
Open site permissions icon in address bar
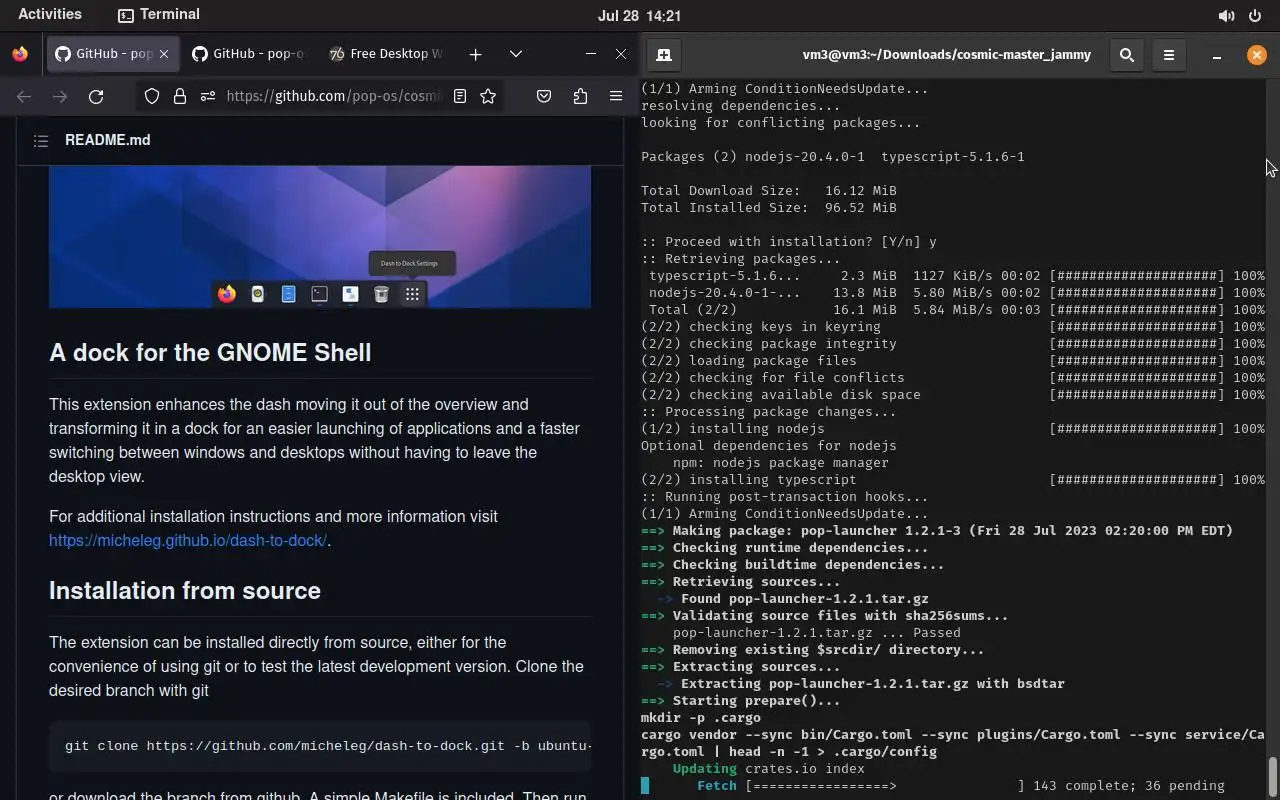coord(208,96)
